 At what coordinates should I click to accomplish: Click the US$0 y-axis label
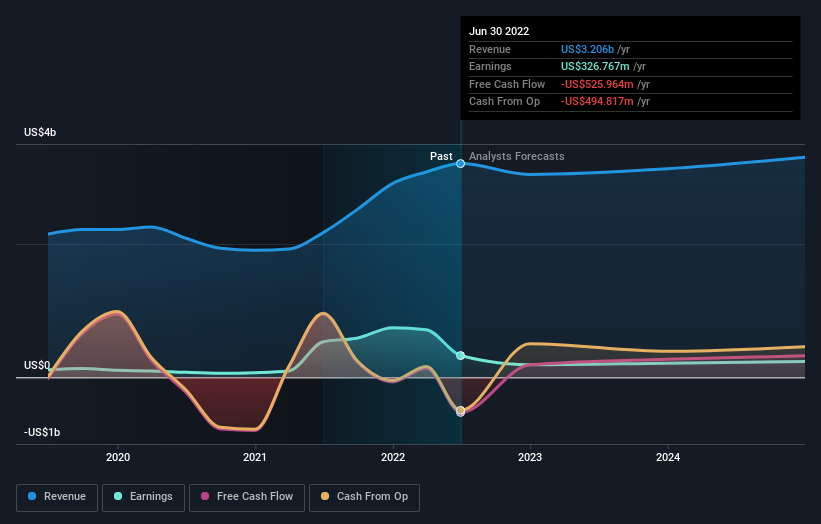(37, 365)
